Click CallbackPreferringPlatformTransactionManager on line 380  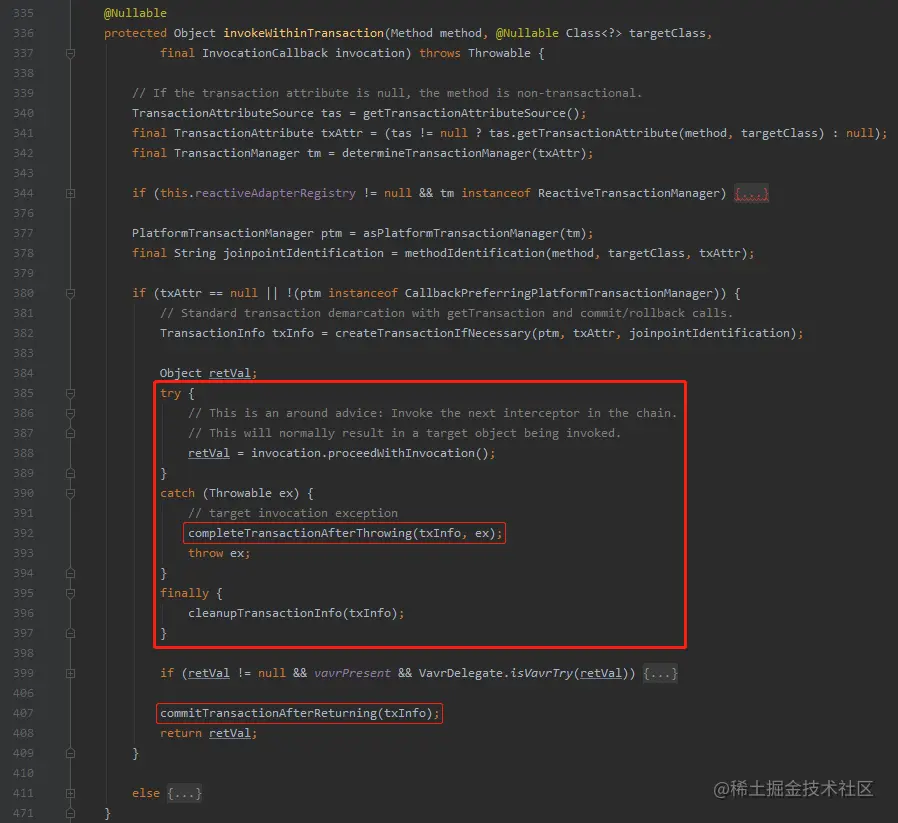[558, 293]
